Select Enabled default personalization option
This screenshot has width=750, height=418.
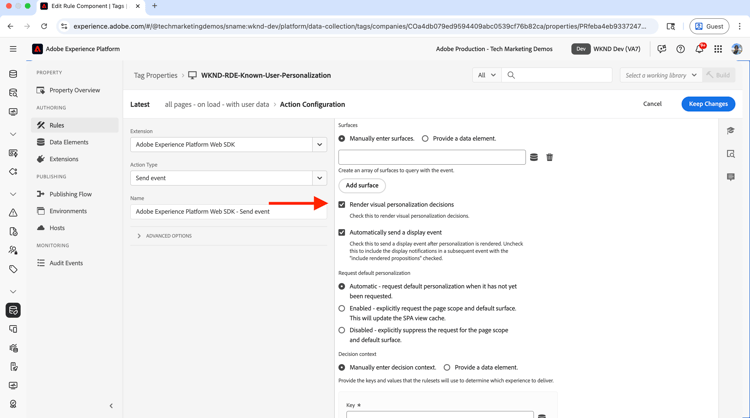(x=342, y=308)
